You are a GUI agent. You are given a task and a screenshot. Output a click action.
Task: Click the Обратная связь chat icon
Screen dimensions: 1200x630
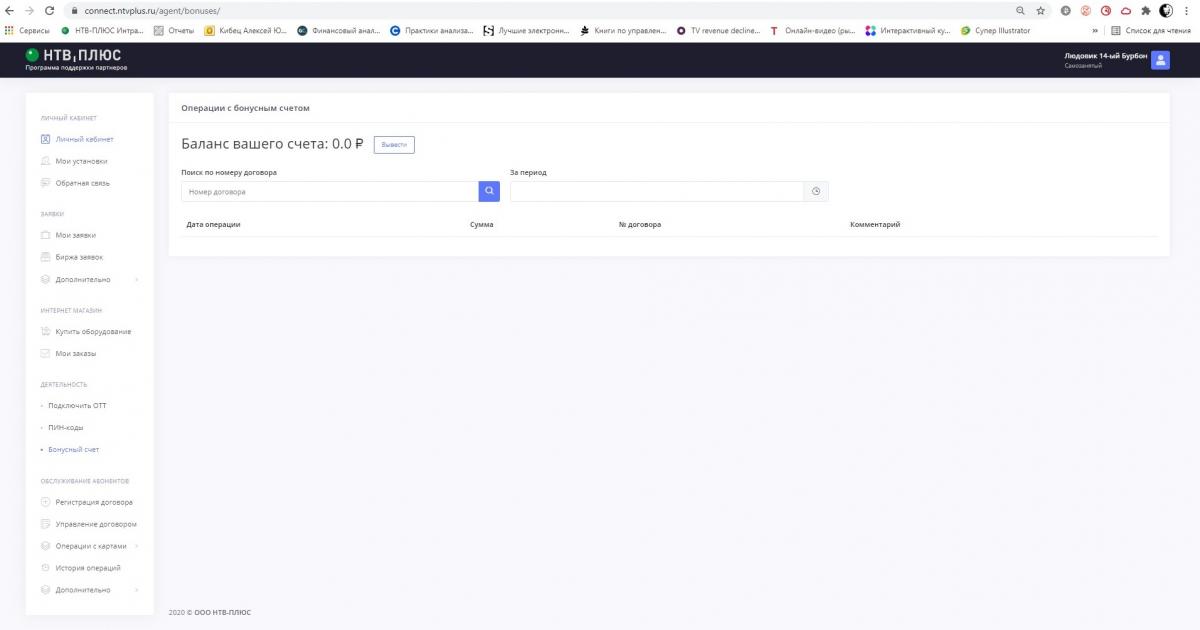pyautogui.click(x=45, y=183)
